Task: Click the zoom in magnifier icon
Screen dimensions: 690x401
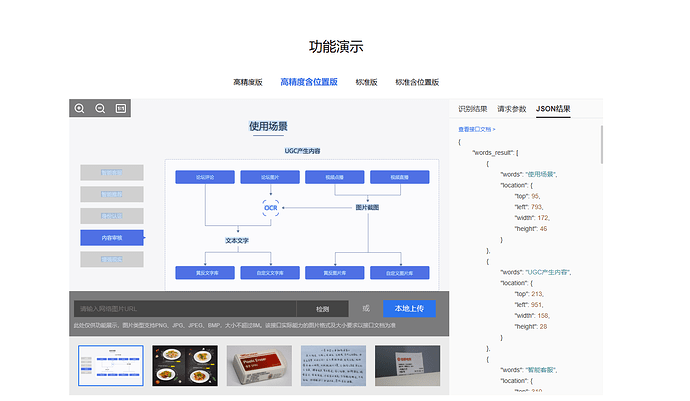Action: coord(80,108)
